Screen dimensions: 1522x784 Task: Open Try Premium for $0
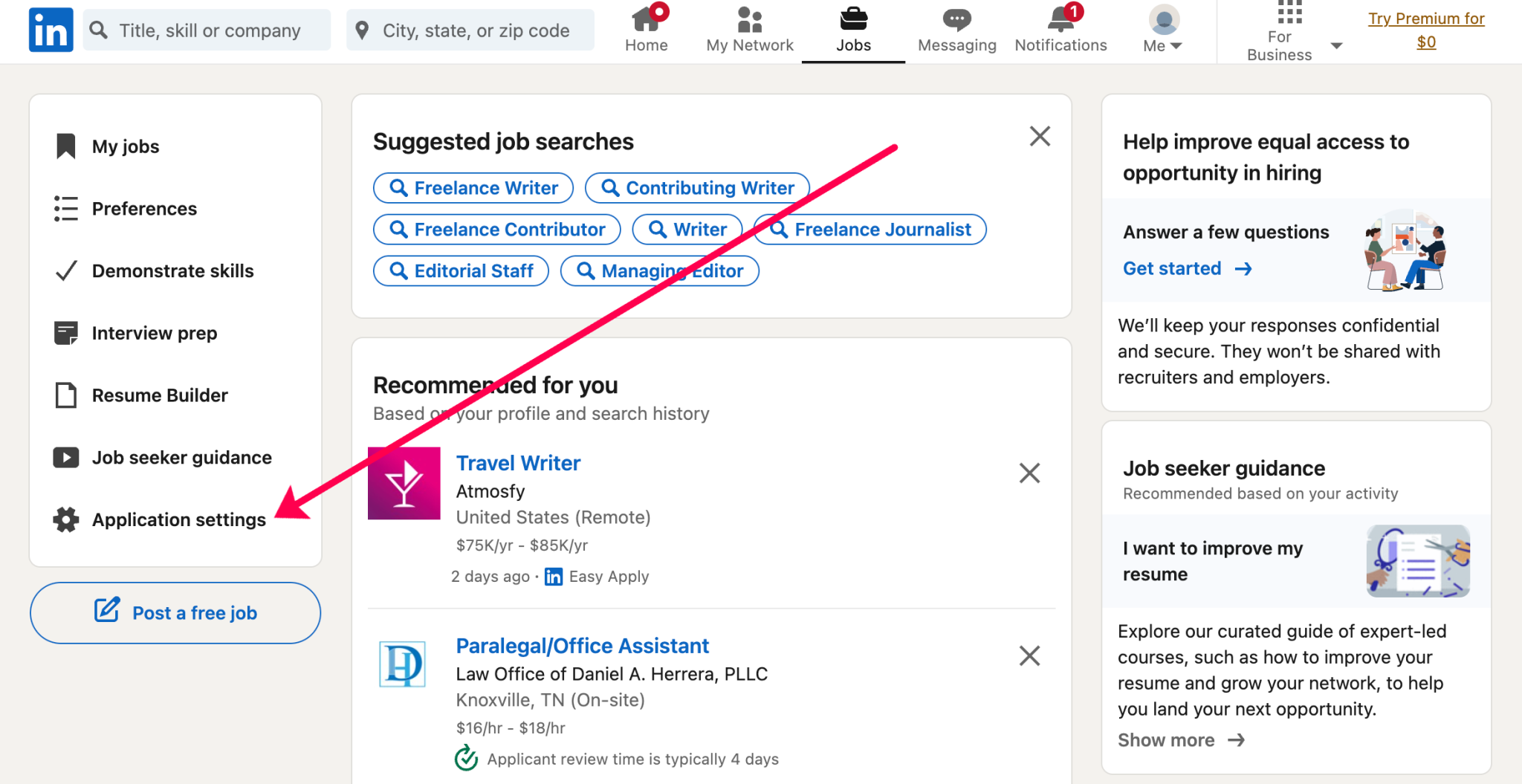click(1425, 30)
